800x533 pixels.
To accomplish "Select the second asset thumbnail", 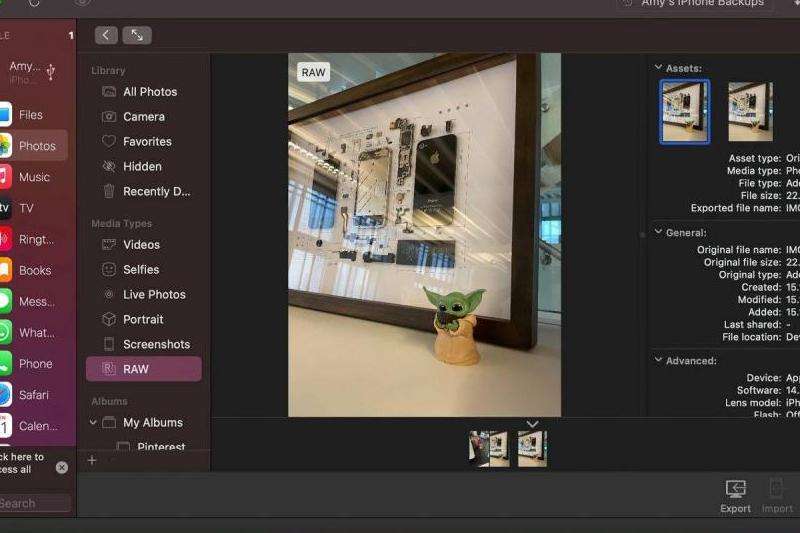I will coord(751,112).
